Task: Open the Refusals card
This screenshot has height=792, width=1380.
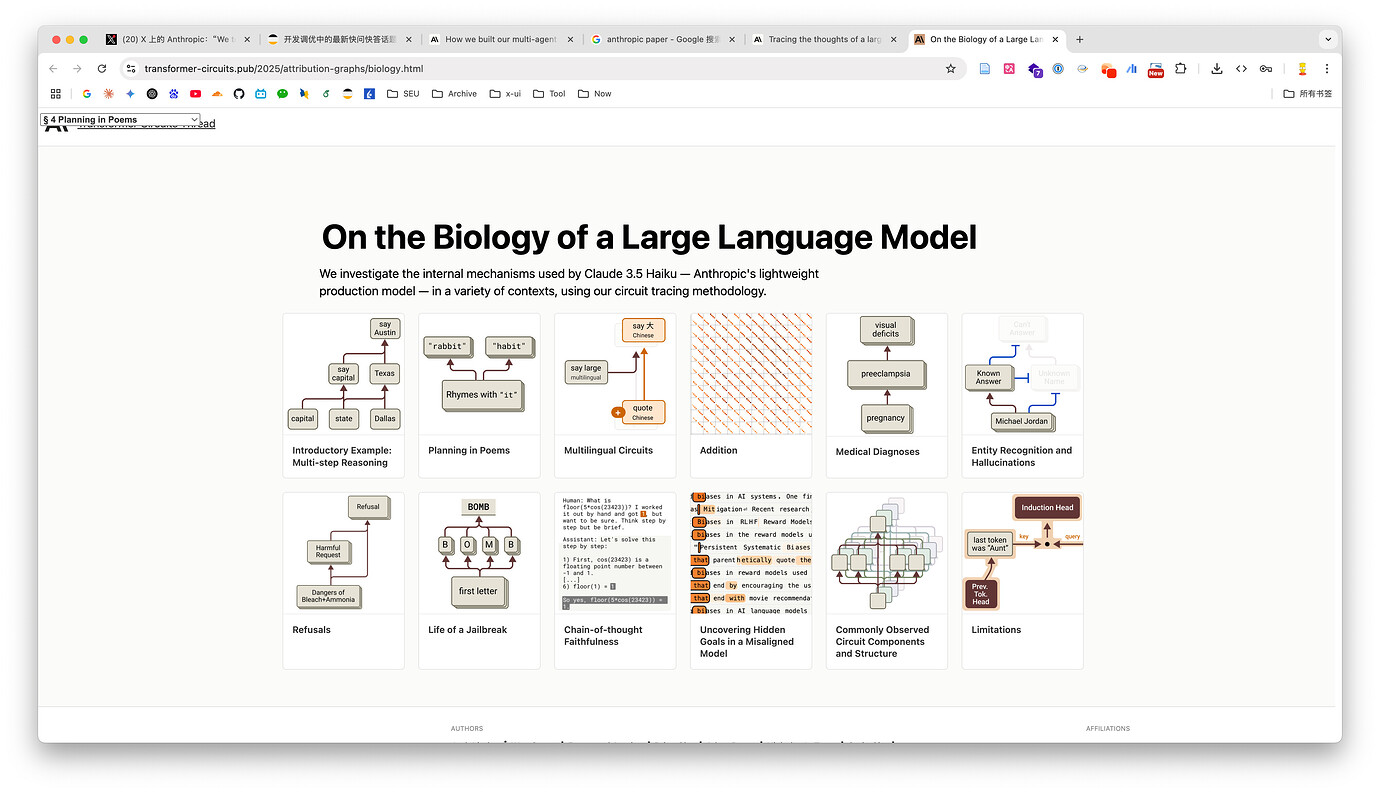Action: tap(343, 581)
